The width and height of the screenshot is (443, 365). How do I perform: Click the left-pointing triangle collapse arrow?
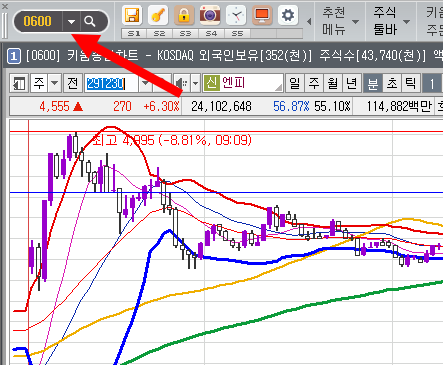click(309, 22)
